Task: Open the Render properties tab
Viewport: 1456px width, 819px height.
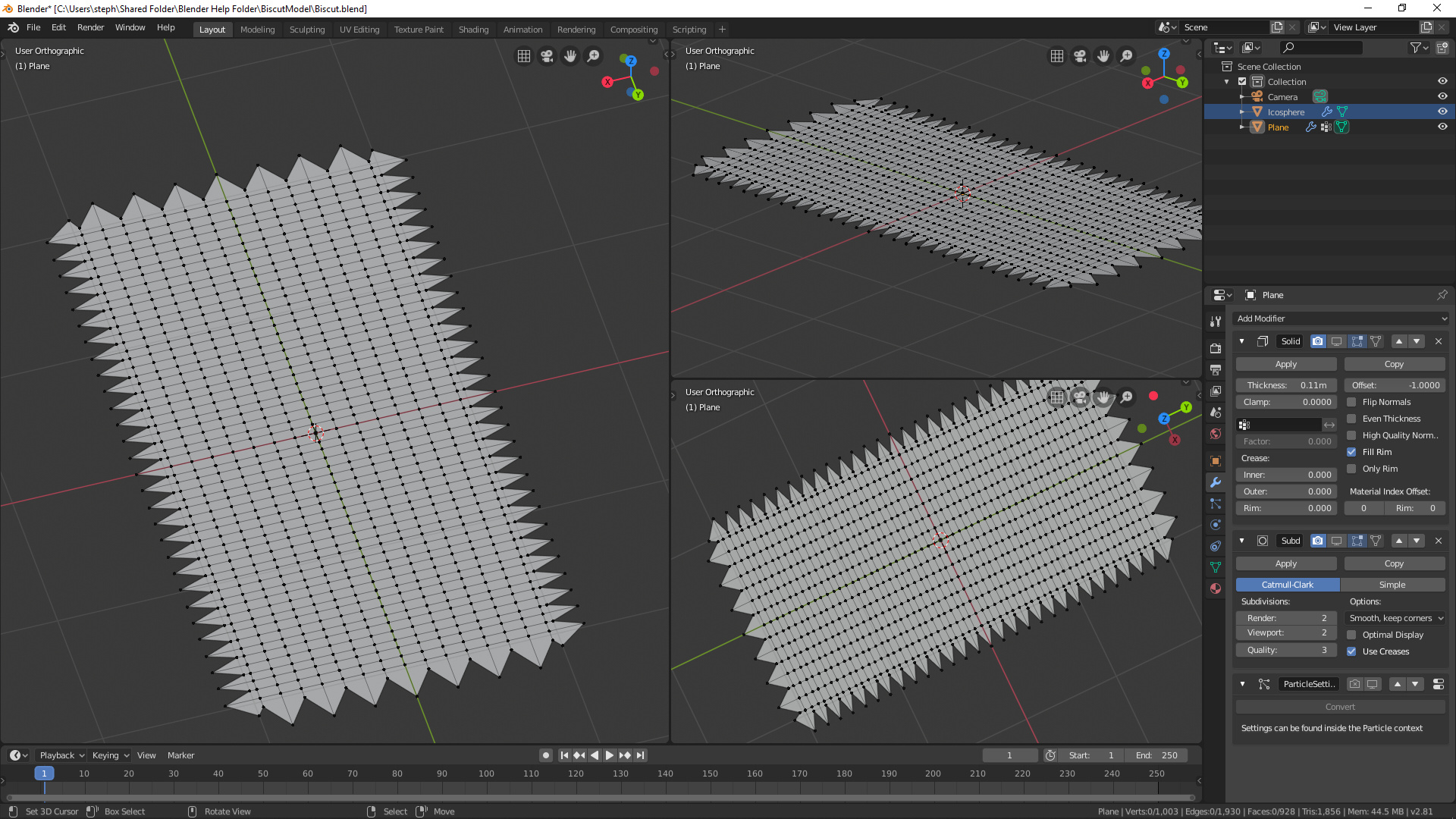Action: coord(1216,348)
